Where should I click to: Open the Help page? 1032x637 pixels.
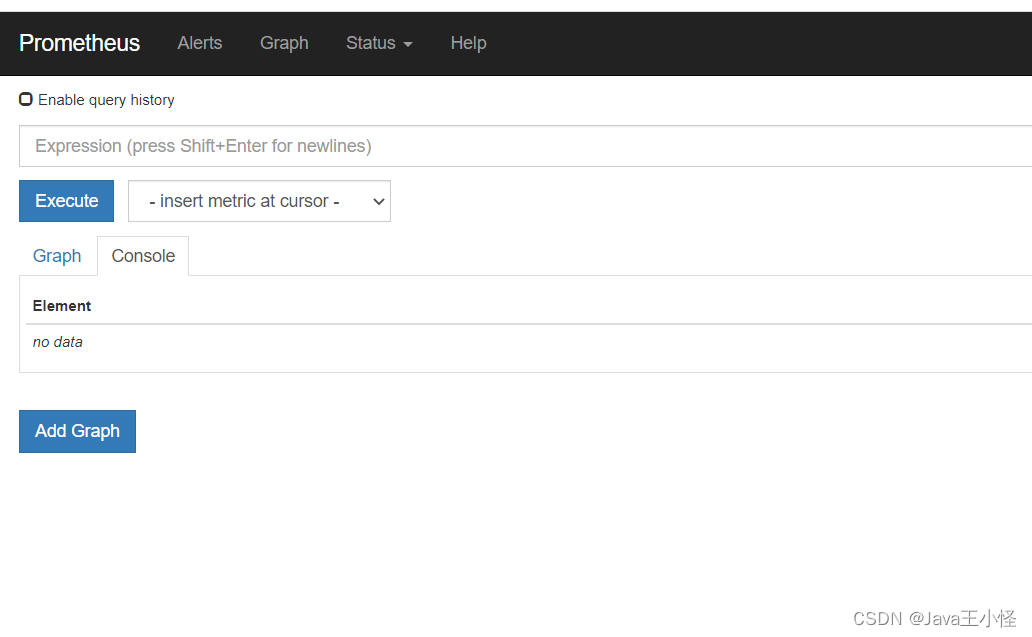(x=468, y=43)
